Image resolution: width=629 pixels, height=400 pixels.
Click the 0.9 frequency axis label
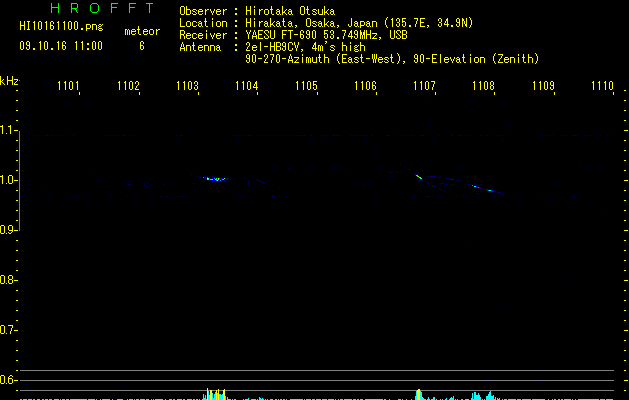click(8, 230)
